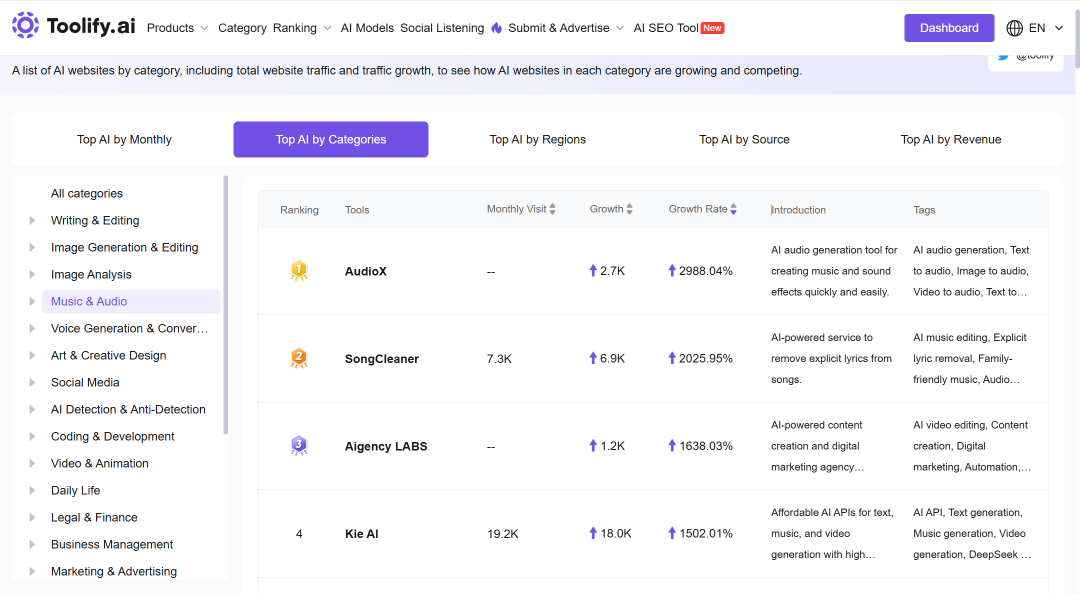Image resolution: width=1080 pixels, height=594 pixels.
Task: Click the orange second-place medal icon
Action: 299,358
